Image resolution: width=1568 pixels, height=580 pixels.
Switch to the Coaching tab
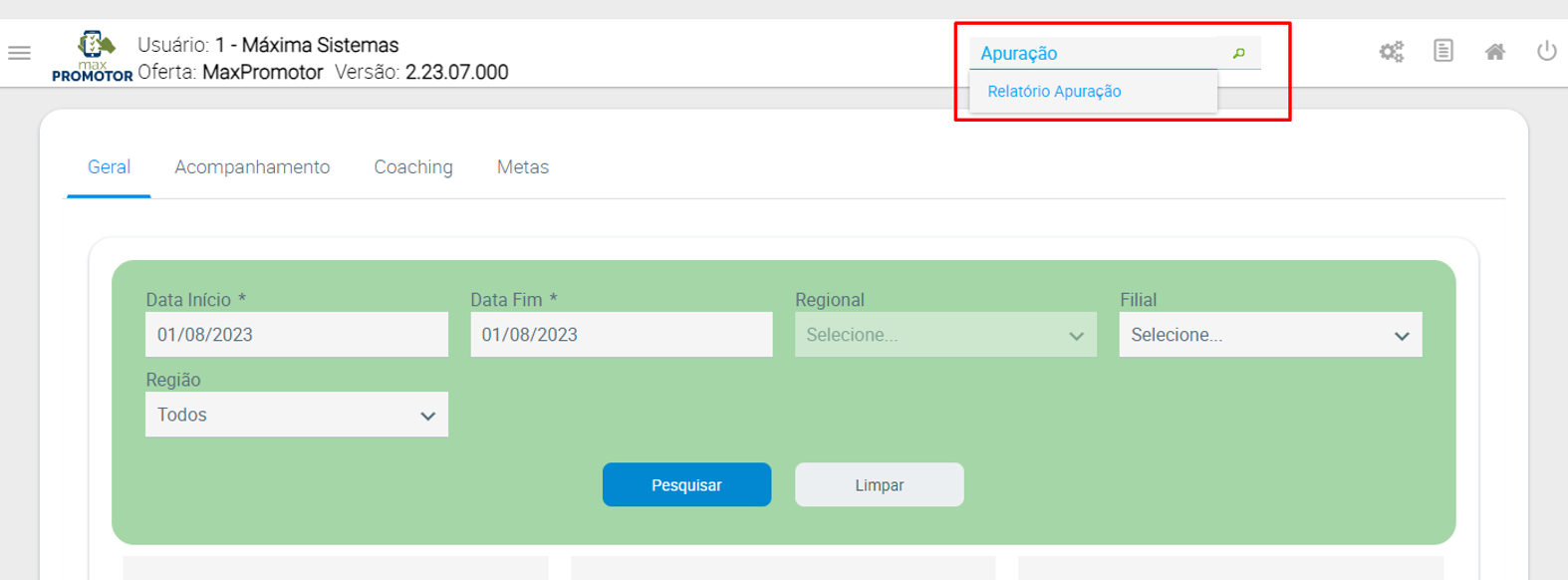click(413, 167)
